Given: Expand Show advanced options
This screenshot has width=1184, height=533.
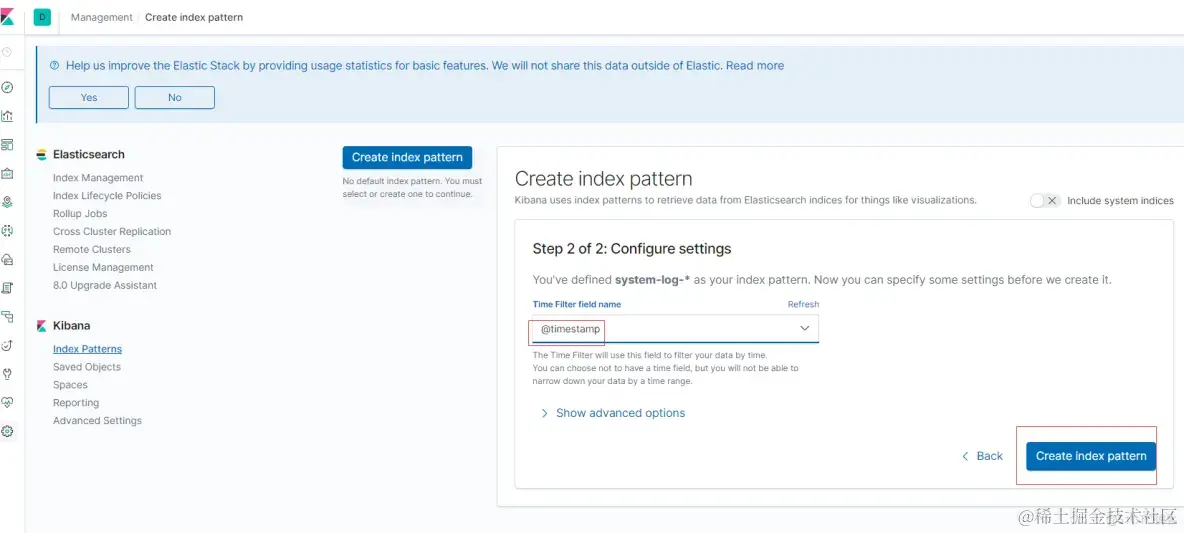Looking at the screenshot, I should click(x=612, y=413).
